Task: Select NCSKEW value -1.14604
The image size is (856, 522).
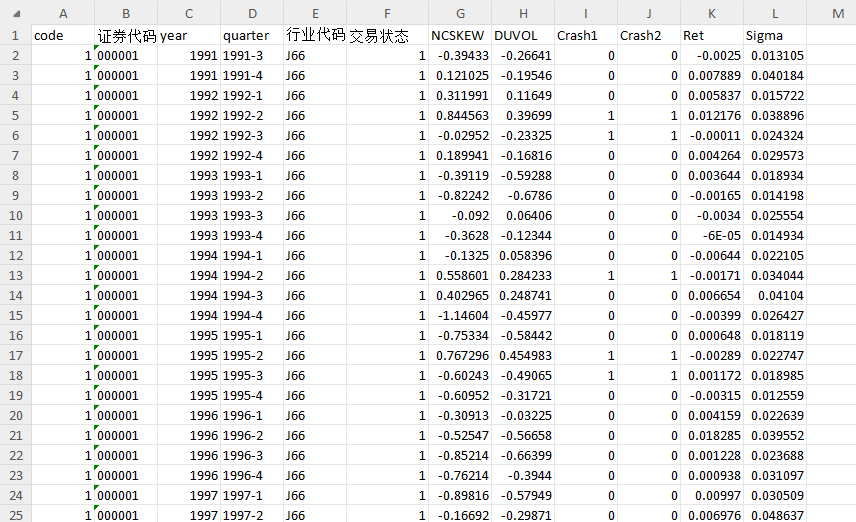Action: pyautogui.click(x=460, y=316)
